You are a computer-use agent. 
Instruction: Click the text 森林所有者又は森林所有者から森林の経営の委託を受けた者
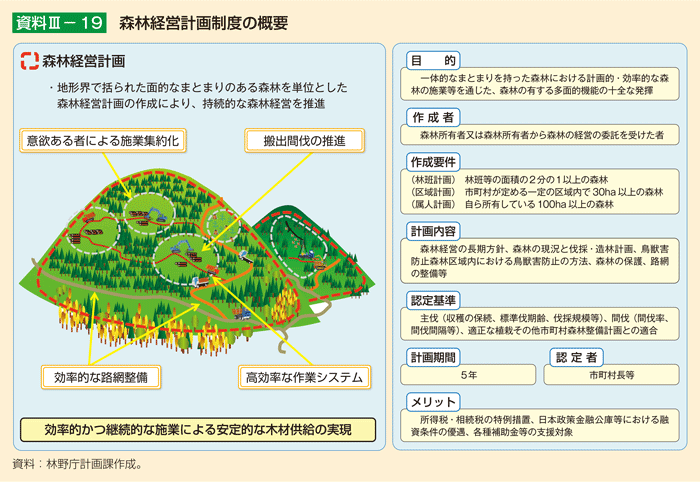click(542, 135)
